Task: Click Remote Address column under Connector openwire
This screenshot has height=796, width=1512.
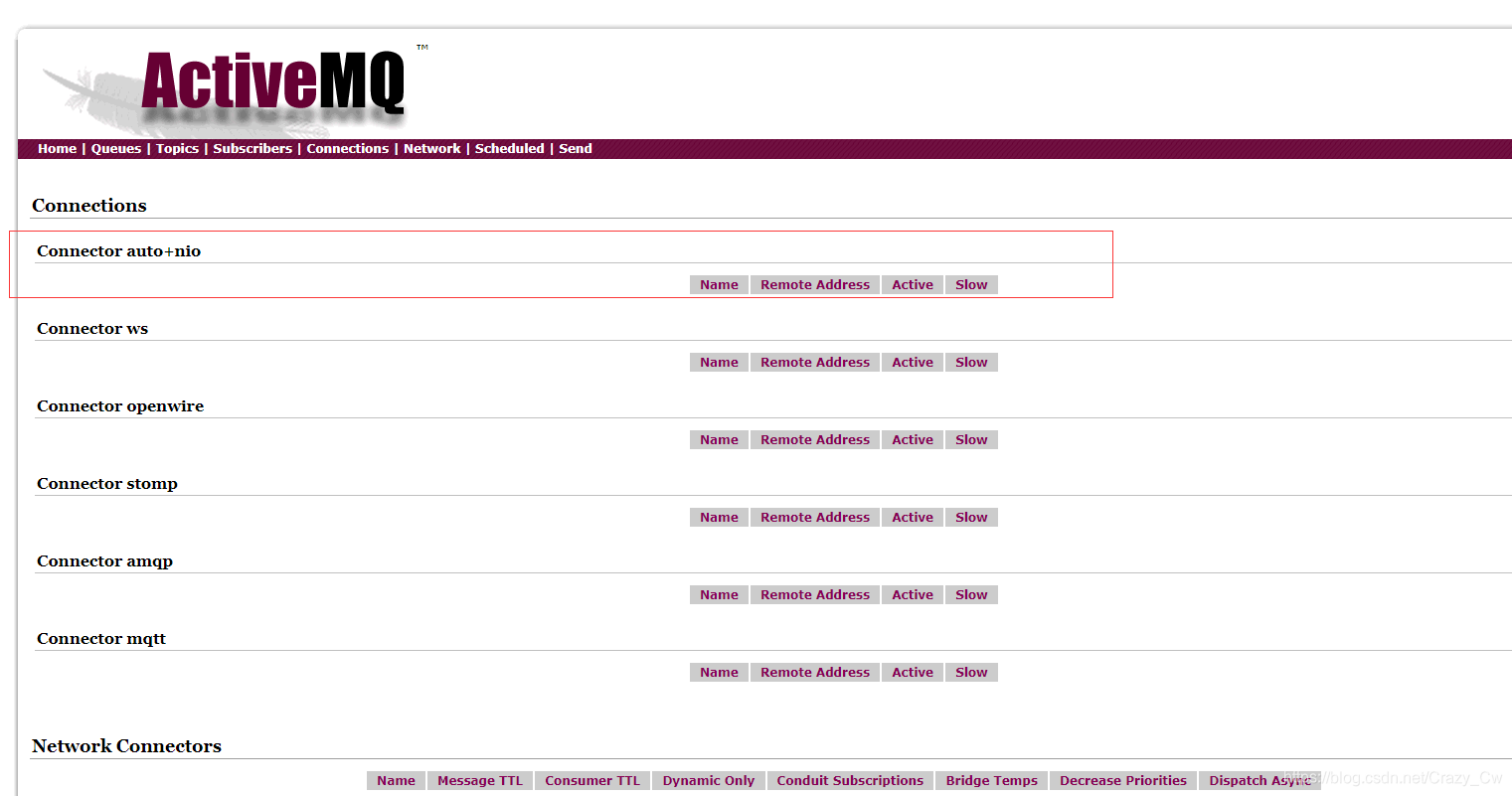Action: [815, 439]
